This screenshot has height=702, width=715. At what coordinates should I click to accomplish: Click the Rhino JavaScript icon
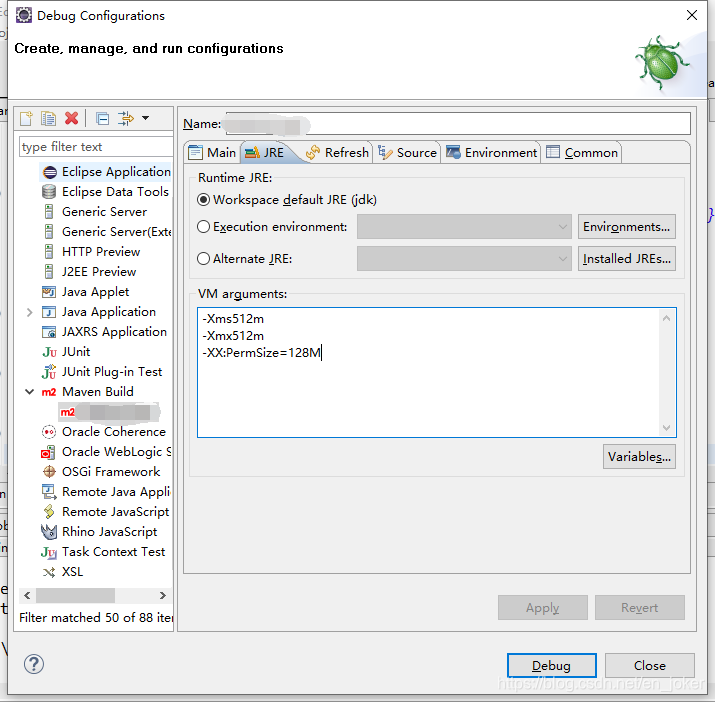[49, 532]
